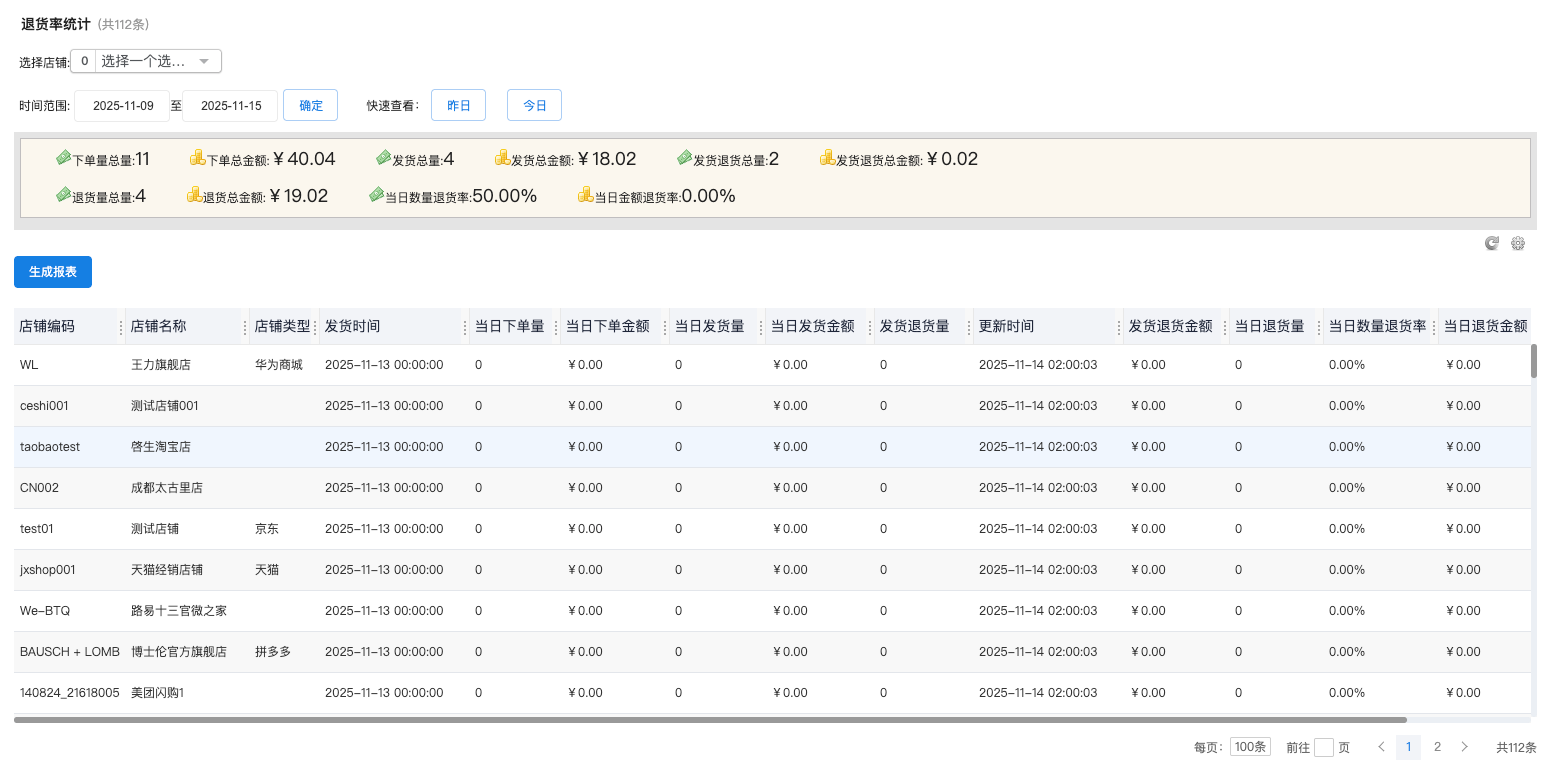Click the coins icon beside 当日金额退货率
This screenshot has width=1548, height=768.
(x=585, y=195)
